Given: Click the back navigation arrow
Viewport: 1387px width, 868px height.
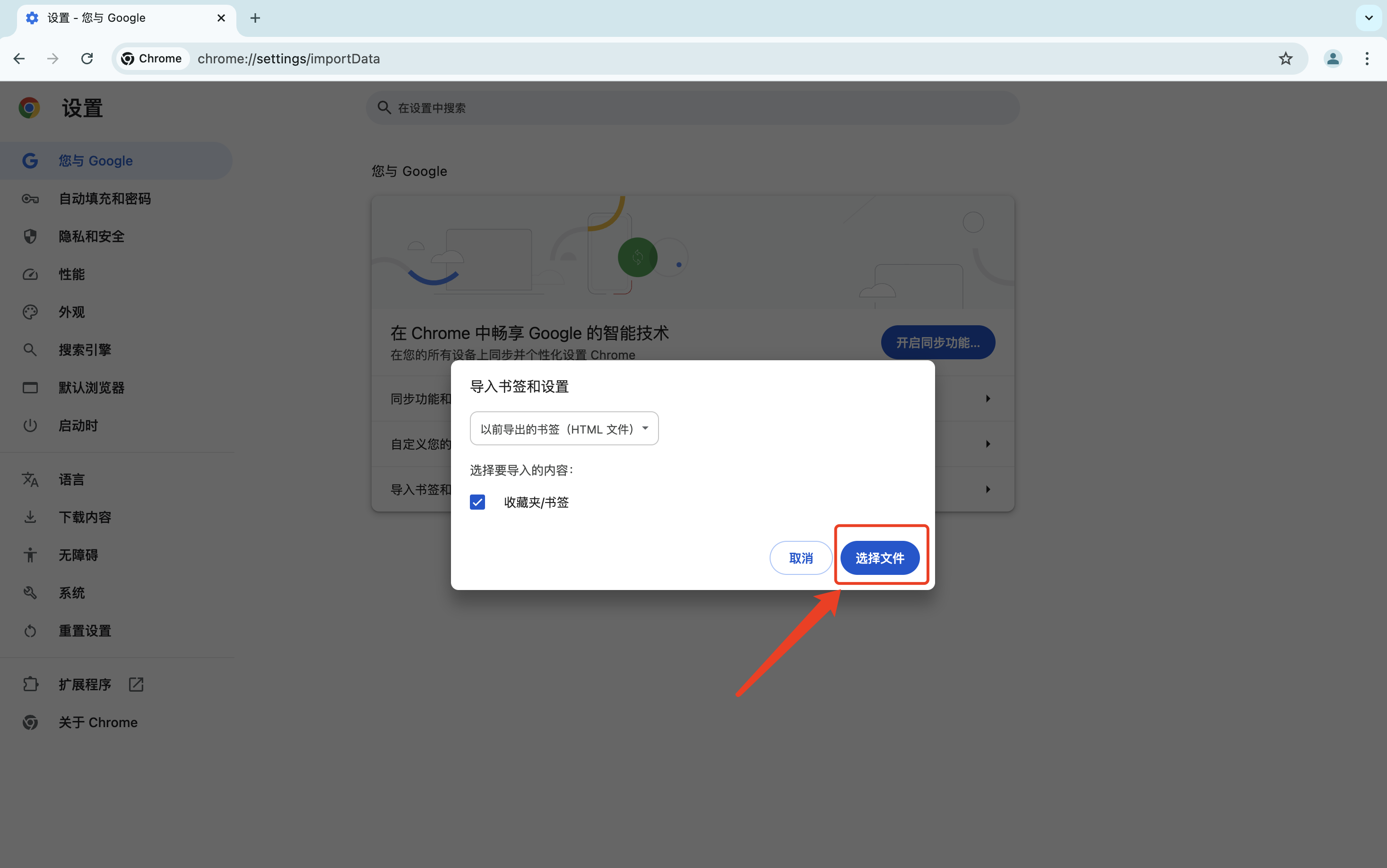Looking at the screenshot, I should [19, 59].
